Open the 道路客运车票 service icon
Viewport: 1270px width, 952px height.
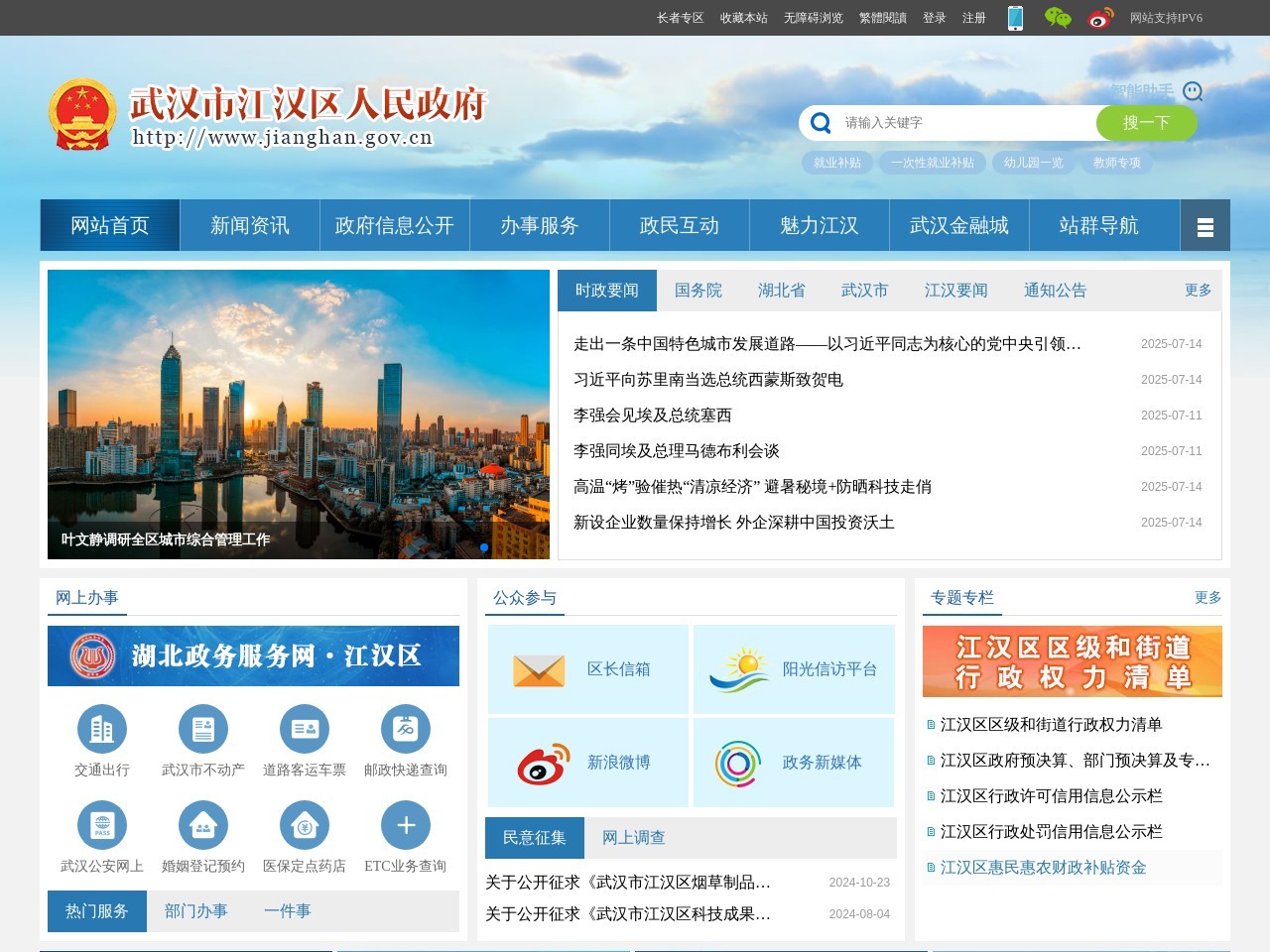pos(305,729)
